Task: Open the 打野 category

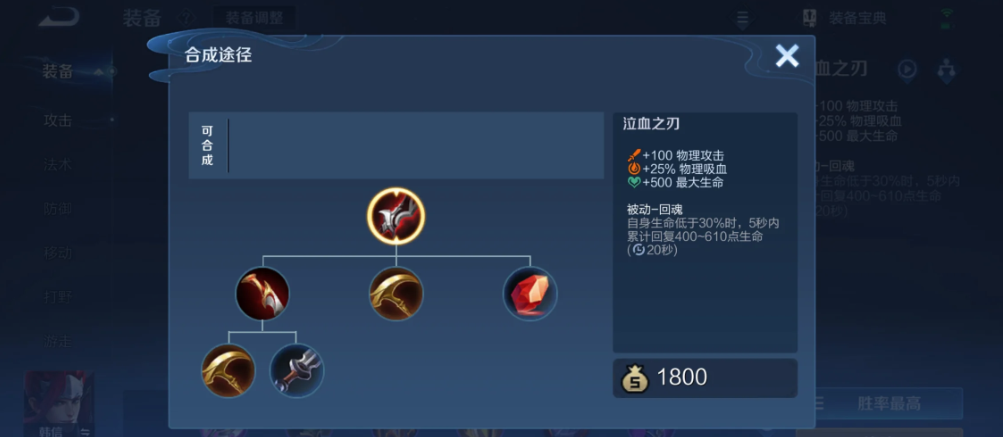Action: pos(58,297)
